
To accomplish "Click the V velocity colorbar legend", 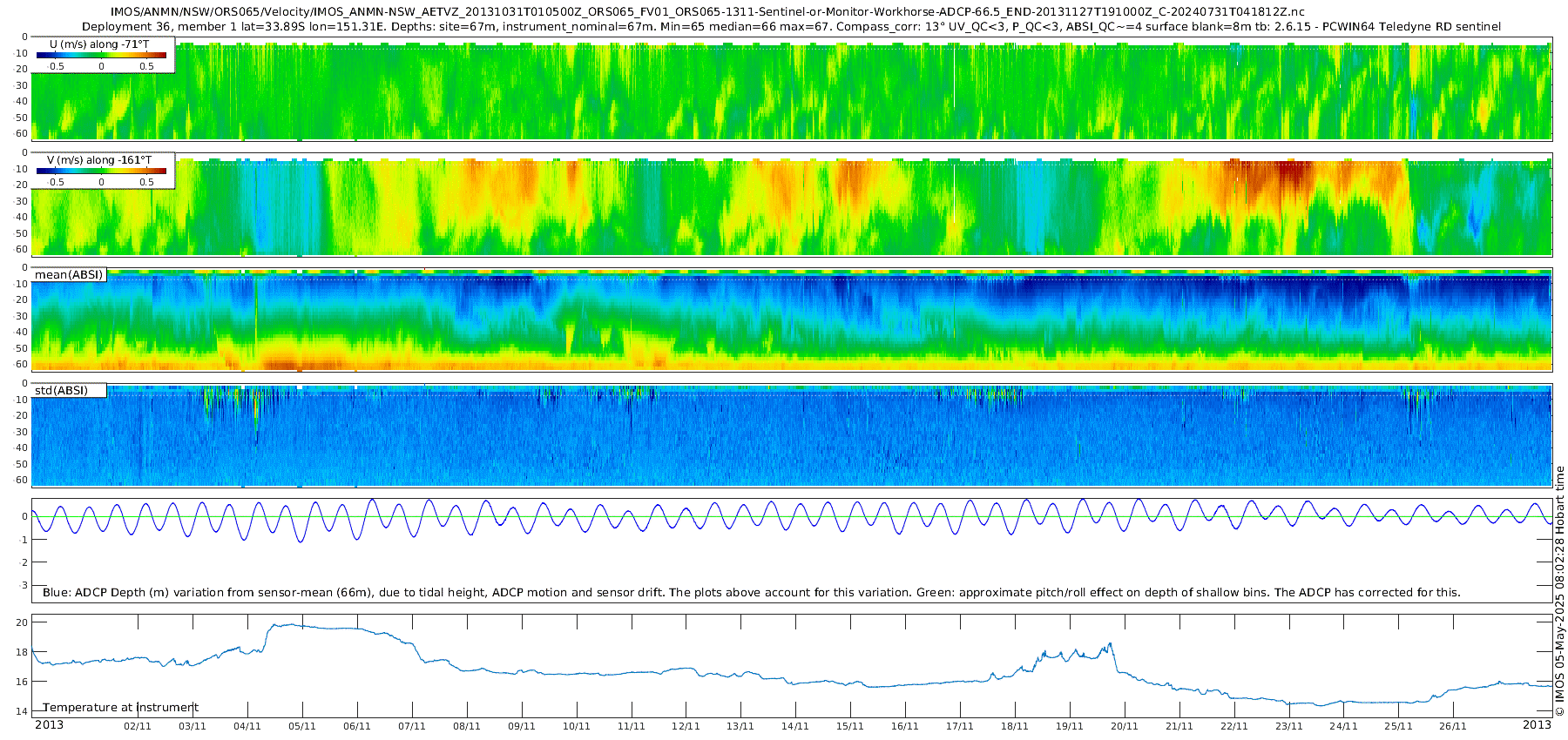I will (x=104, y=171).
